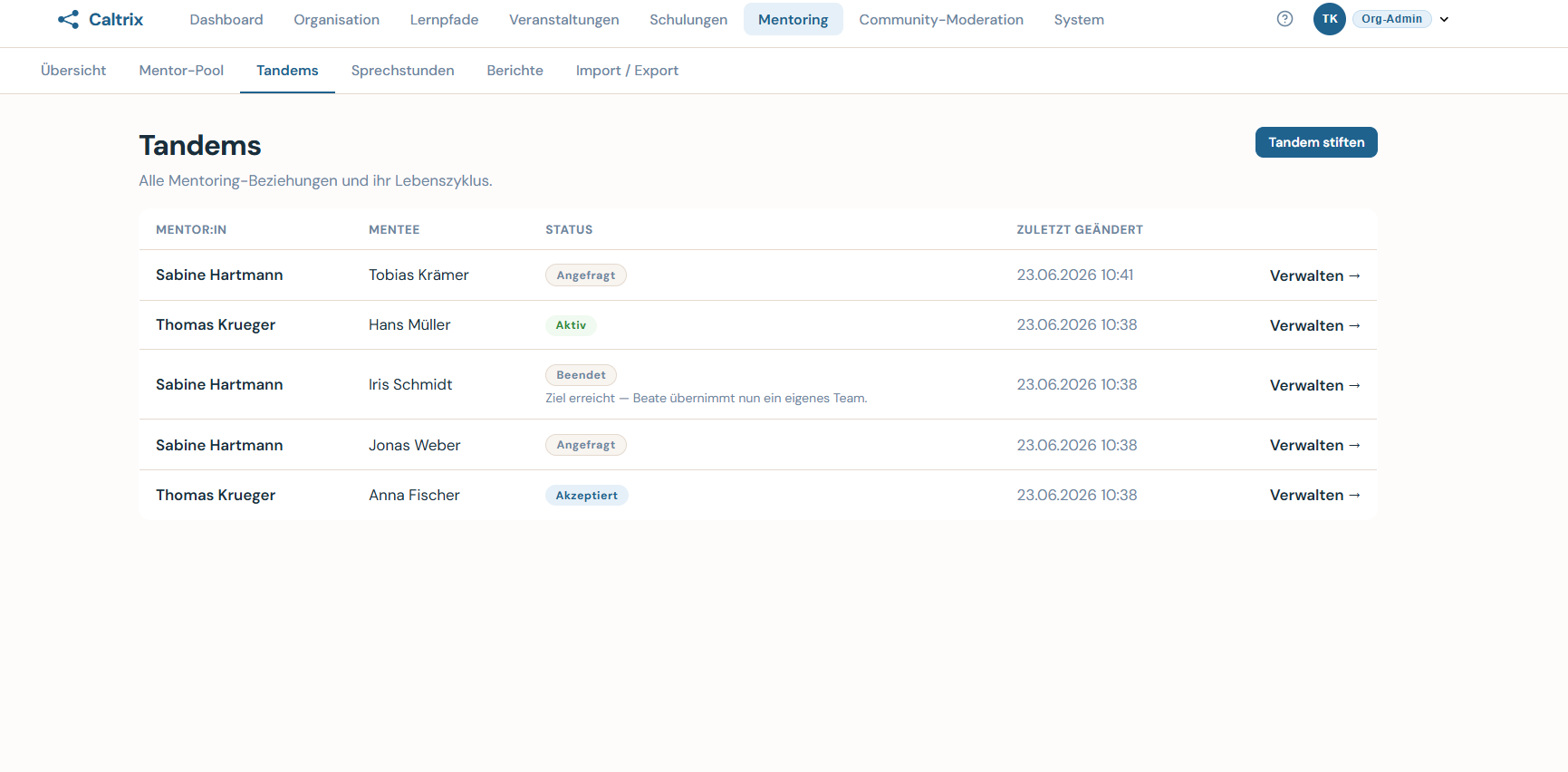Click Verwalten in Jonas Weber's row

click(x=1314, y=445)
